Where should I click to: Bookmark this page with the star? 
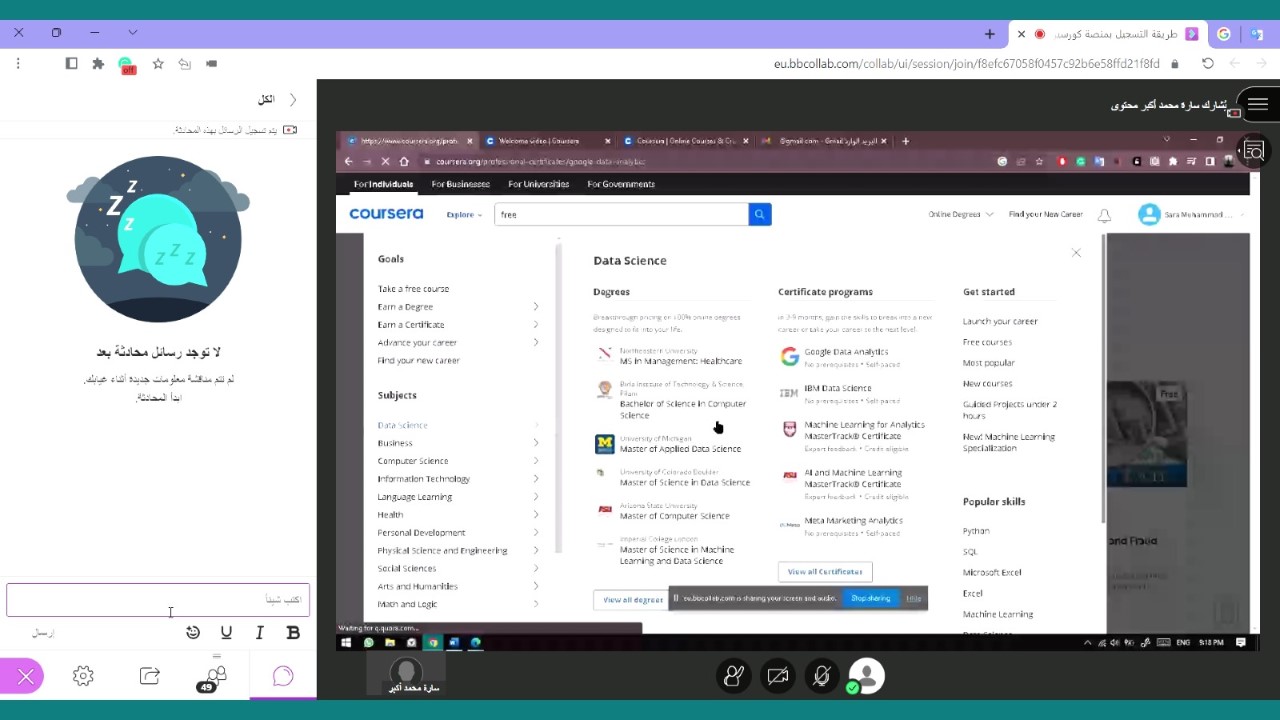coord(158,63)
